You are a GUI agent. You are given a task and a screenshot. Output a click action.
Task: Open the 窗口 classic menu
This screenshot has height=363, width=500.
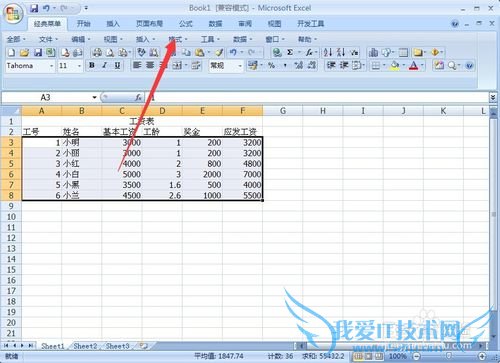pyautogui.click(x=275, y=39)
